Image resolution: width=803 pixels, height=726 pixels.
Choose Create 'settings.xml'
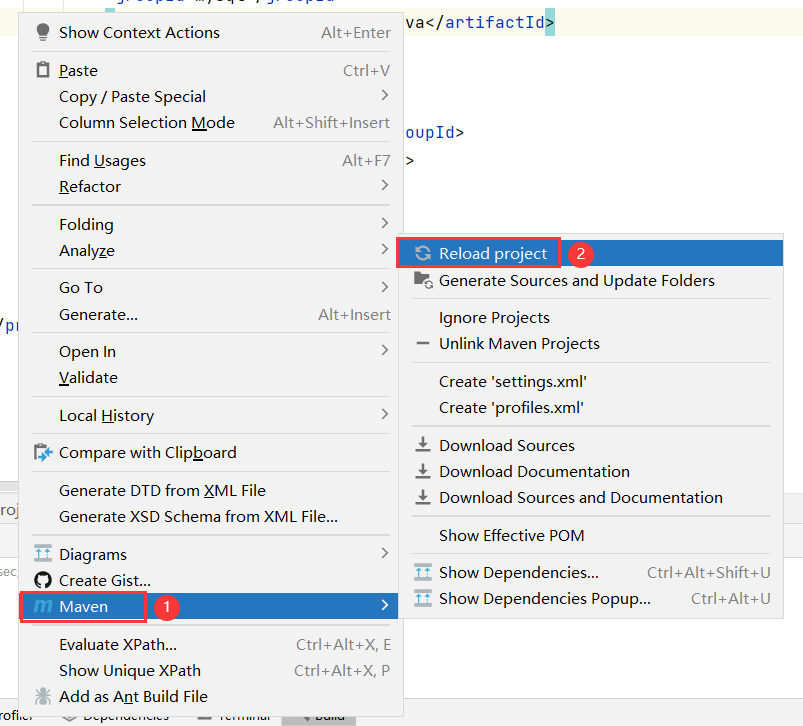pos(590,381)
